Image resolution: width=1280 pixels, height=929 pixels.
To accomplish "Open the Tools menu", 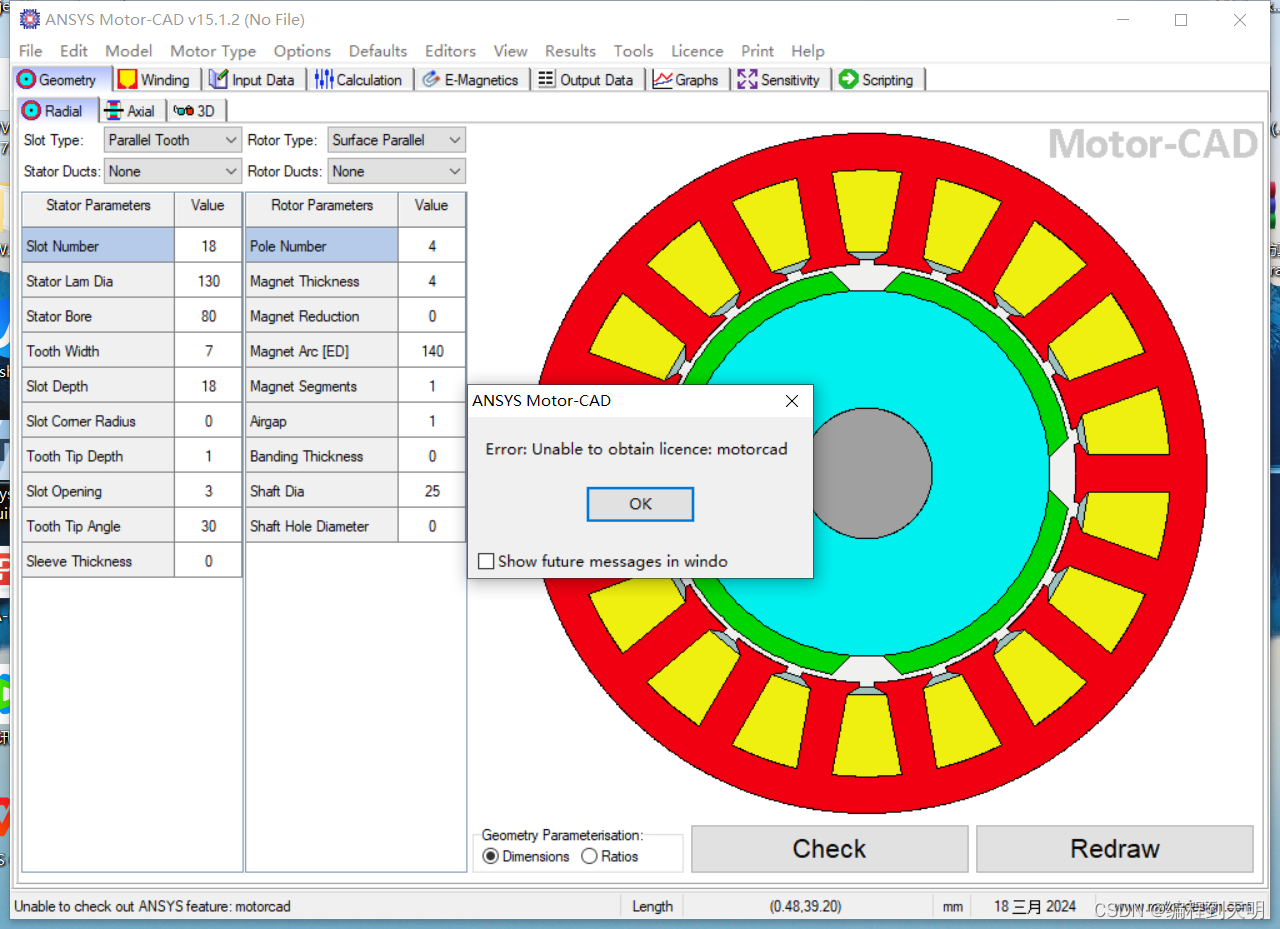I will click(633, 51).
